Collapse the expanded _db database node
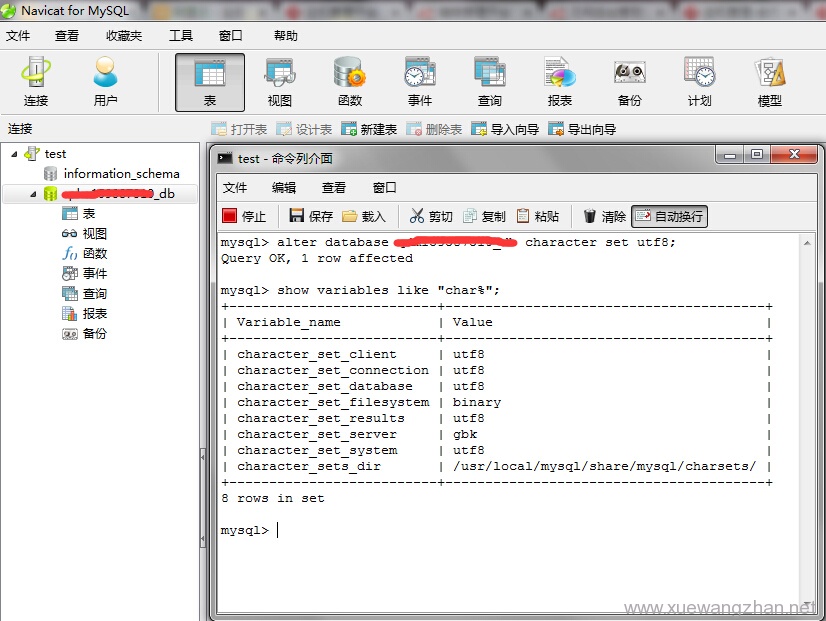 pyautogui.click(x=32, y=194)
